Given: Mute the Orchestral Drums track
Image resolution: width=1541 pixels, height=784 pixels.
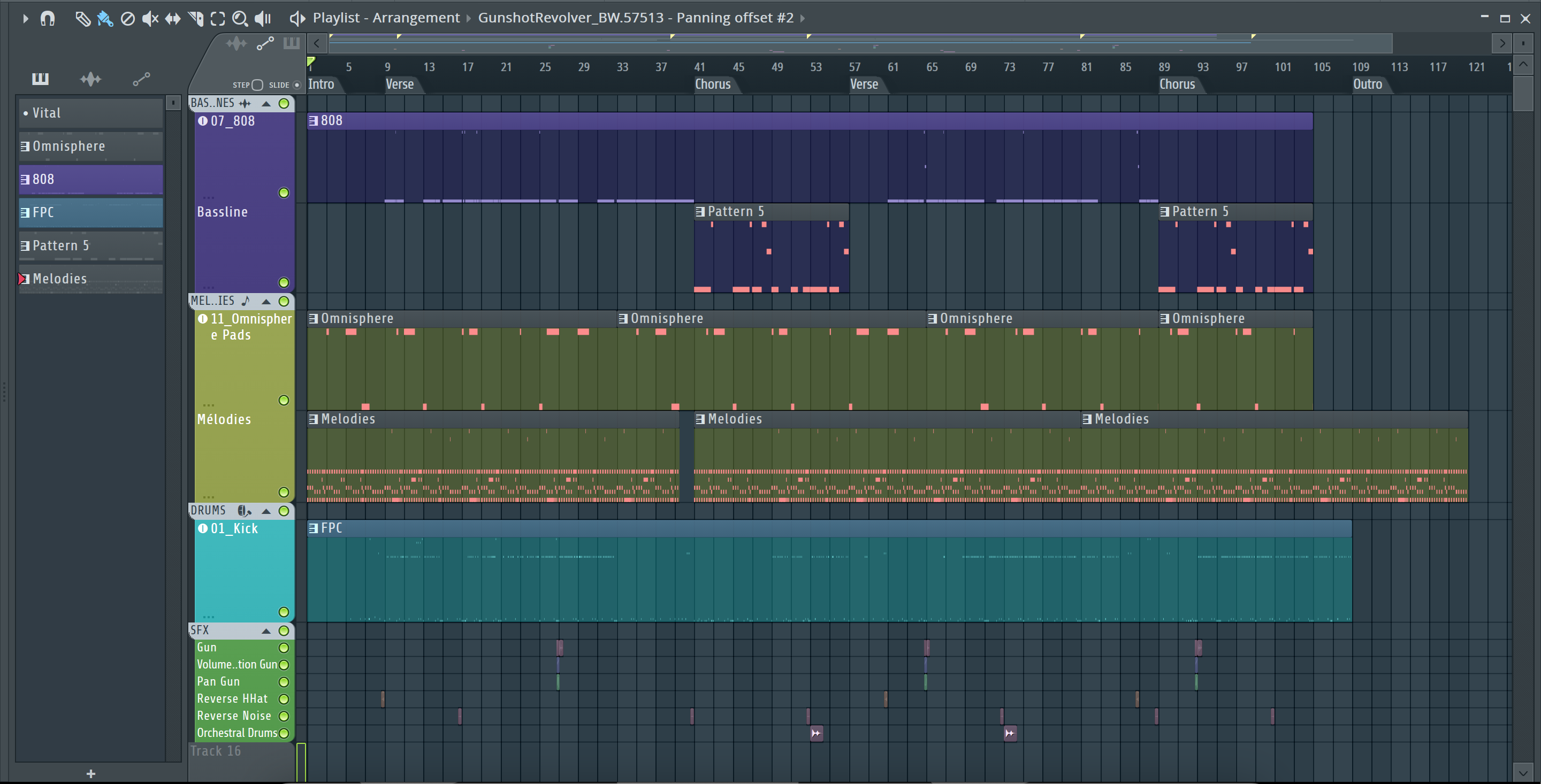Looking at the screenshot, I should (x=284, y=733).
